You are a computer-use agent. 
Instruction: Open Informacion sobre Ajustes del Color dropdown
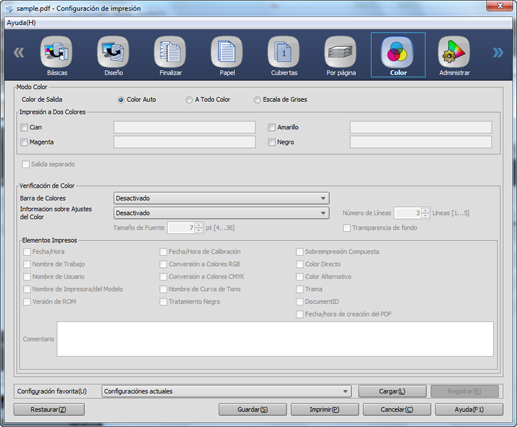(221, 213)
